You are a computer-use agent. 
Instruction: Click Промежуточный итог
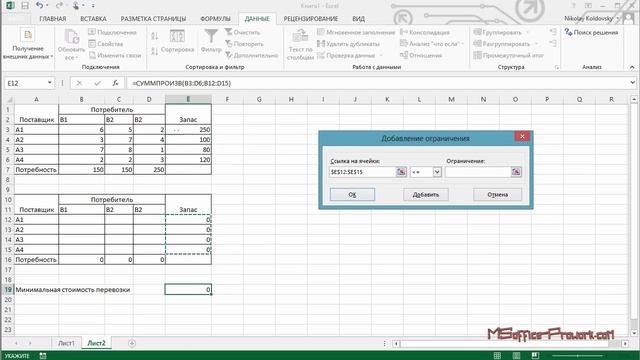[x=508, y=55]
